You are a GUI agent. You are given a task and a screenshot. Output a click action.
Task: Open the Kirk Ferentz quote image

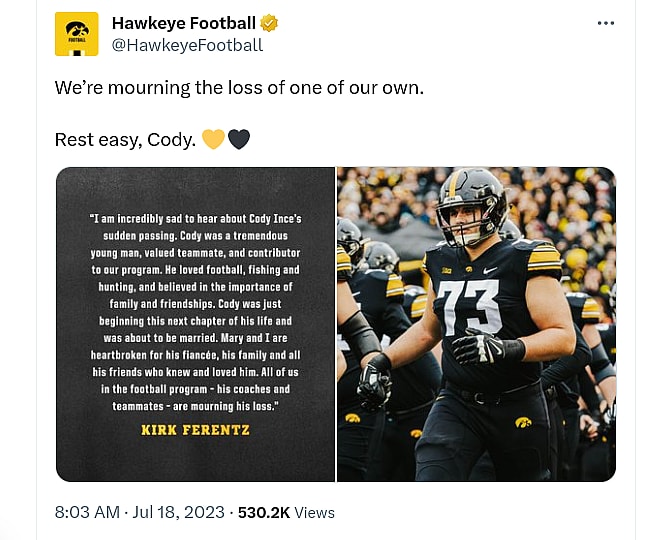point(195,324)
